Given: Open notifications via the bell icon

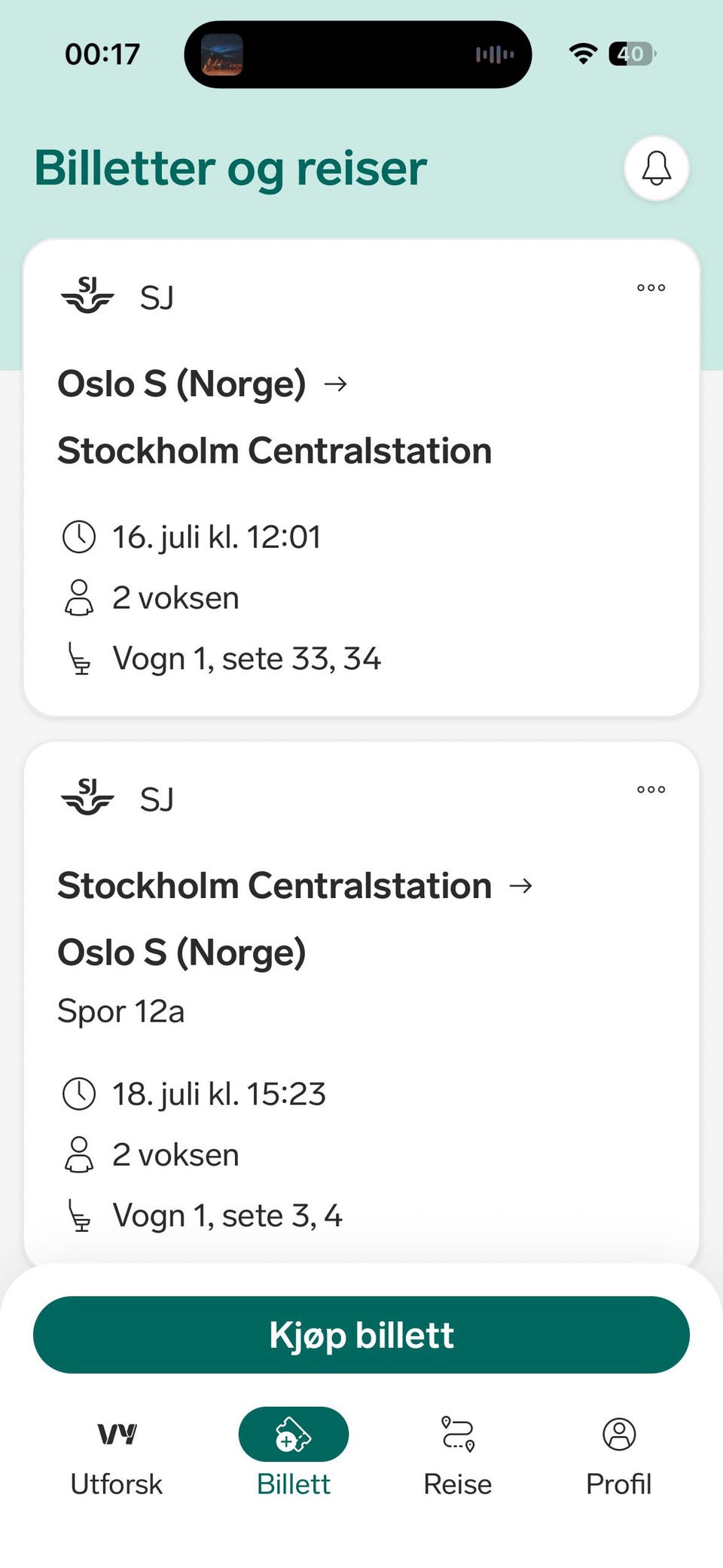Looking at the screenshot, I should [656, 168].
